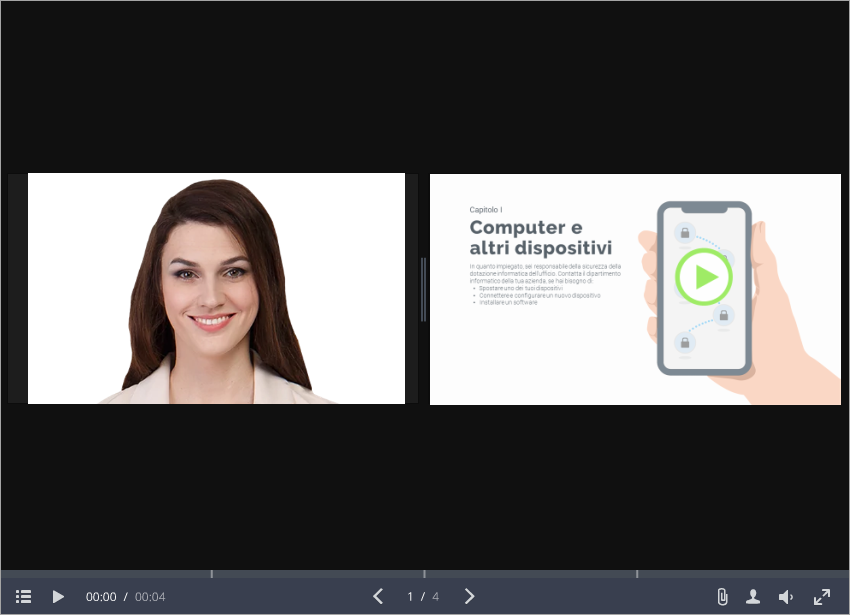
Task: Seek to second segment of progress bar
Action: (318, 574)
